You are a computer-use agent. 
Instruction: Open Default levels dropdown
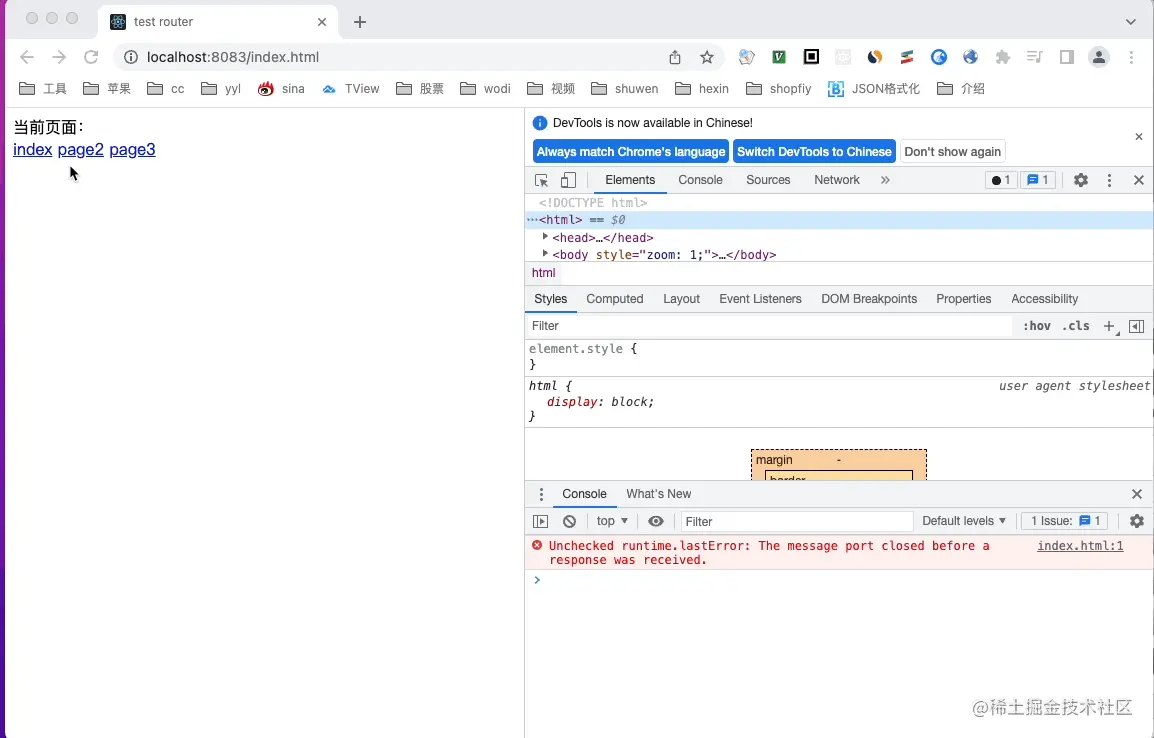(963, 521)
